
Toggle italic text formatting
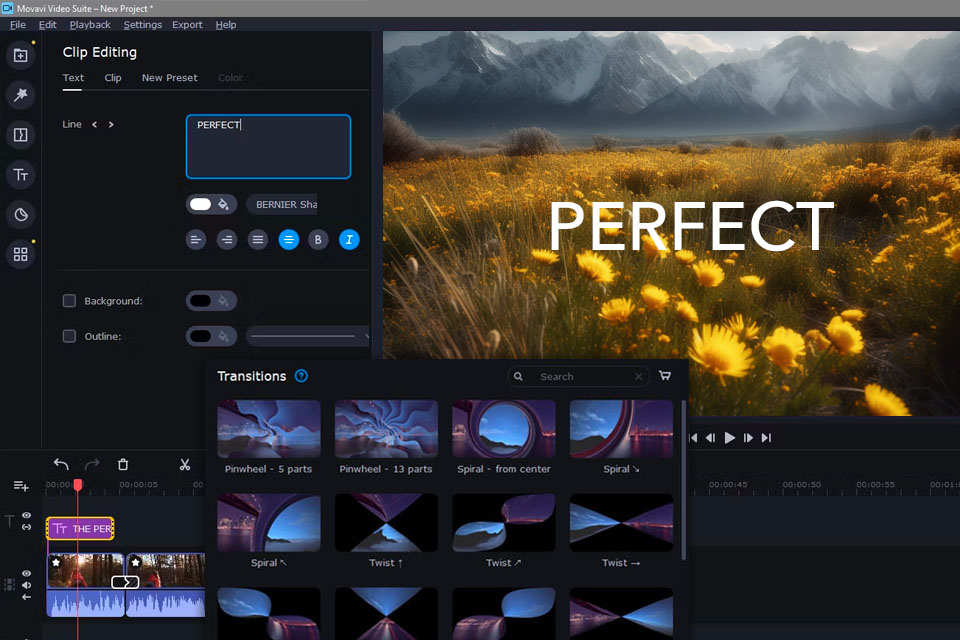(x=349, y=239)
